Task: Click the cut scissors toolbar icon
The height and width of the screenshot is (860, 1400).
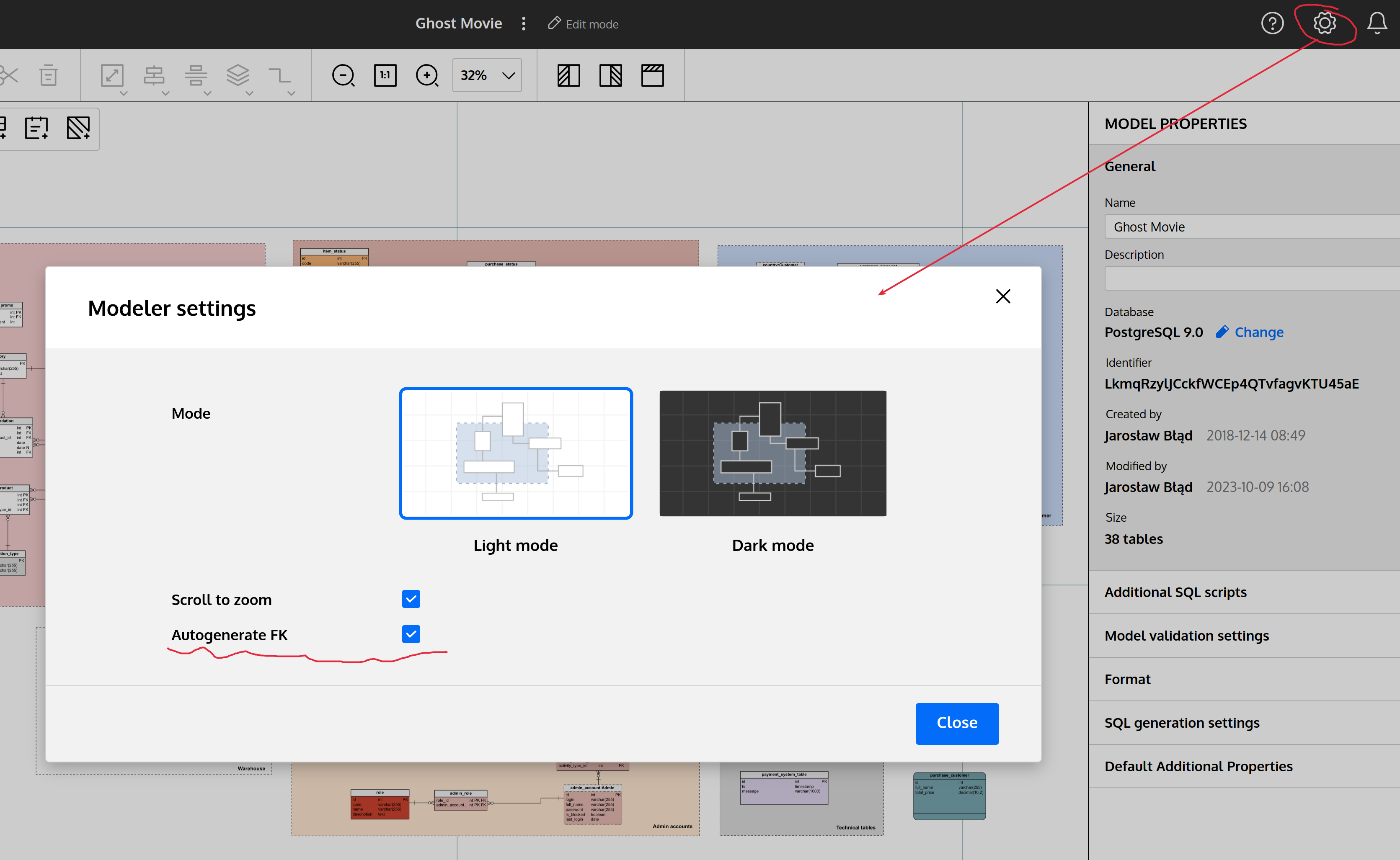Action: pyautogui.click(x=8, y=75)
